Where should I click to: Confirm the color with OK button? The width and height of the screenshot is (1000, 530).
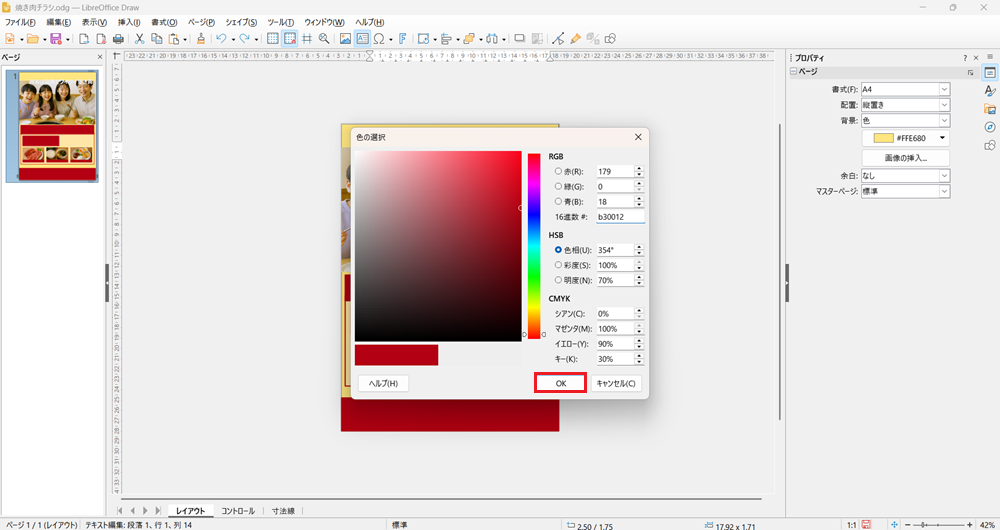click(561, 383)
